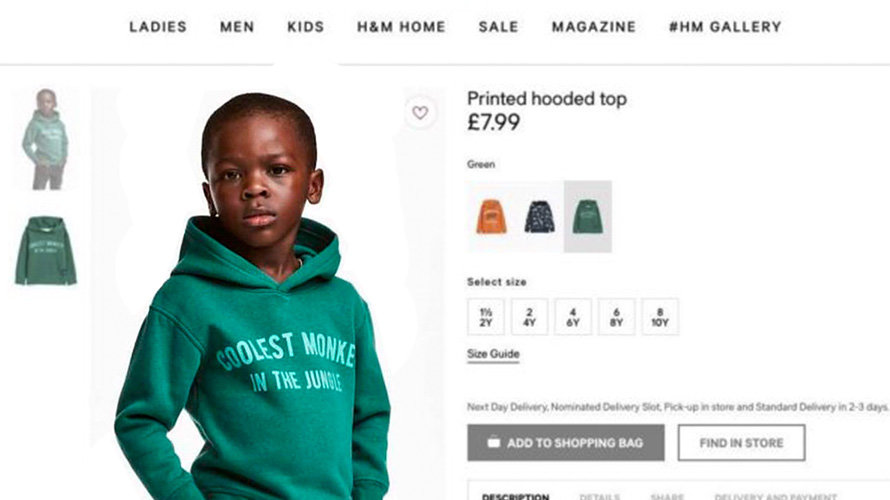Open the #HM Gallery menu item
Screen dimensions: 890x500
coord(725,27)
